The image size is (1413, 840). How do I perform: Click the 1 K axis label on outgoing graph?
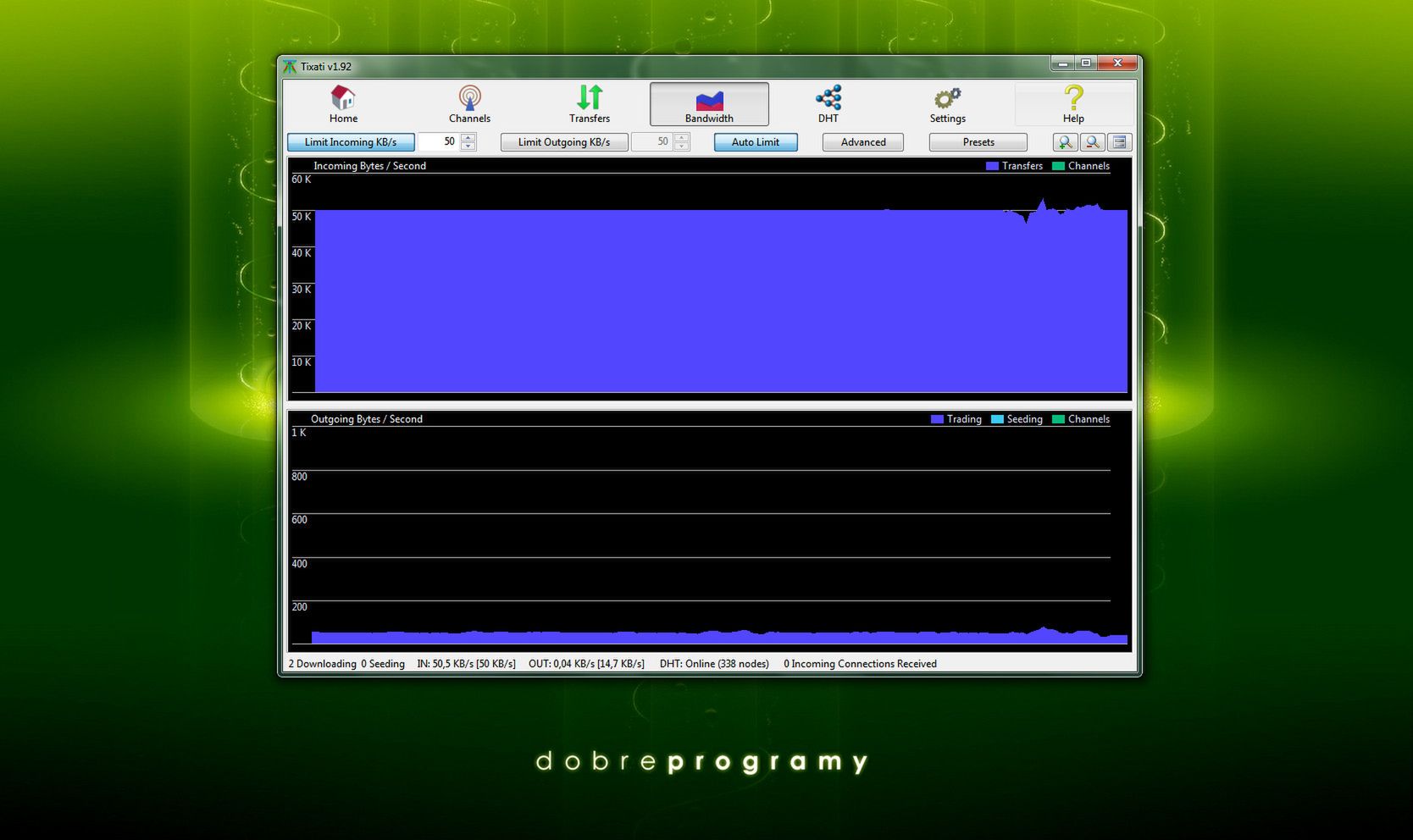click(x=299, y=433)
